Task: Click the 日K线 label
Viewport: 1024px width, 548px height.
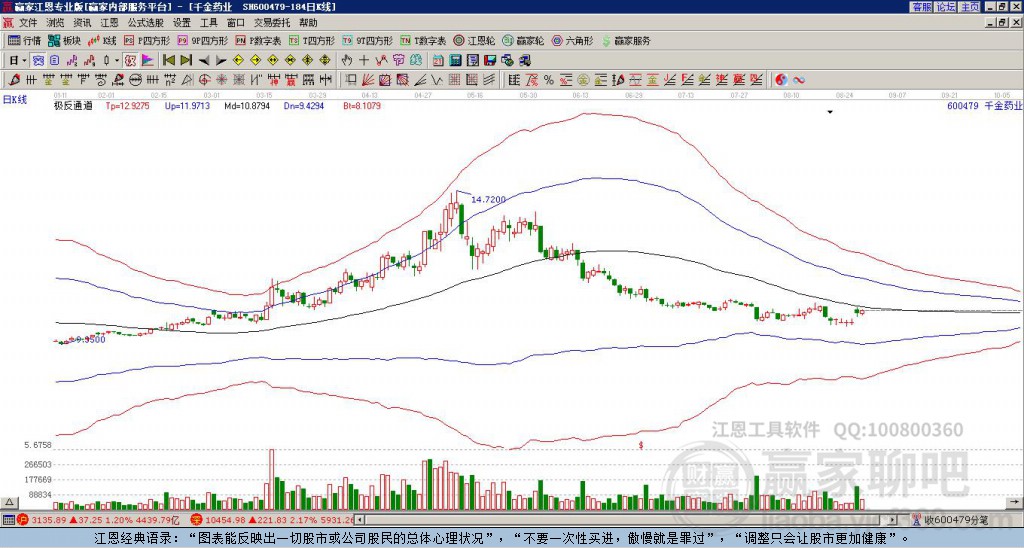Action: click(15, 100)
